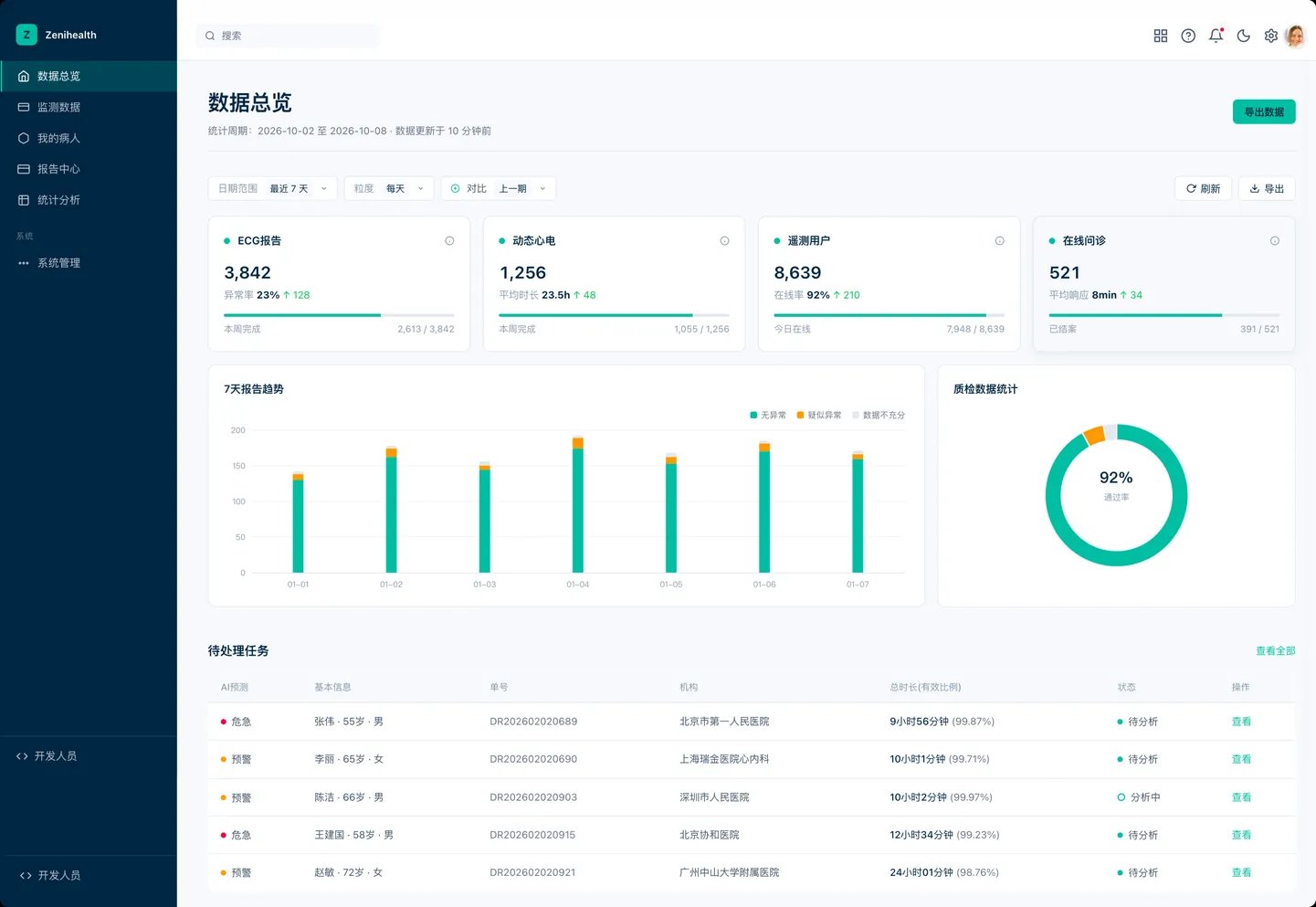The height and width of the screenshot is (907, 1316).
Task: Click the search input field
Action: (x=289, y=36)
